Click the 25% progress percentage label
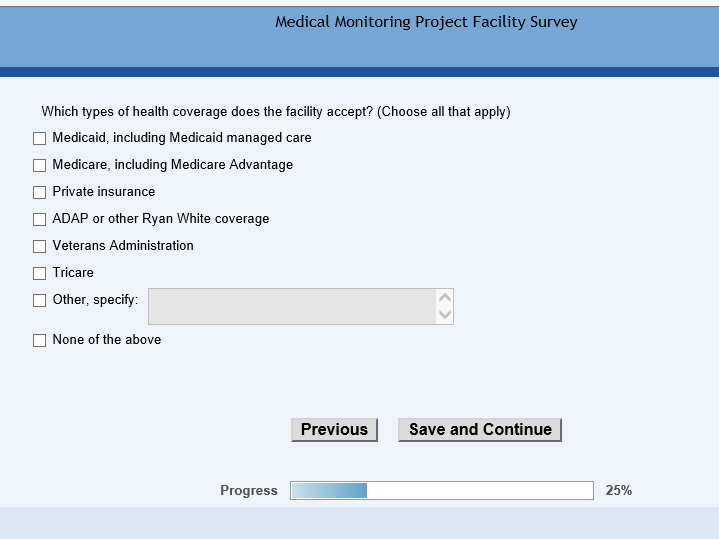 pos(618,491)
